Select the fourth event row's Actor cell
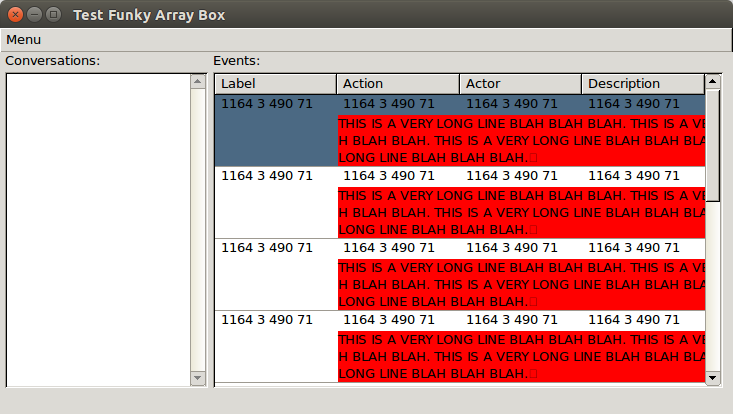Viewport: 733px width, 414px height. [512, 320]
